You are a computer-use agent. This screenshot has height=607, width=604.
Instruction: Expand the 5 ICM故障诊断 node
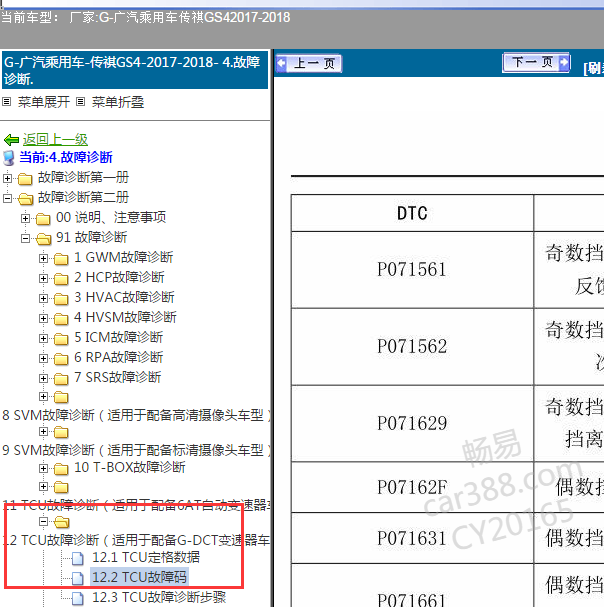[x=43, y=338]
